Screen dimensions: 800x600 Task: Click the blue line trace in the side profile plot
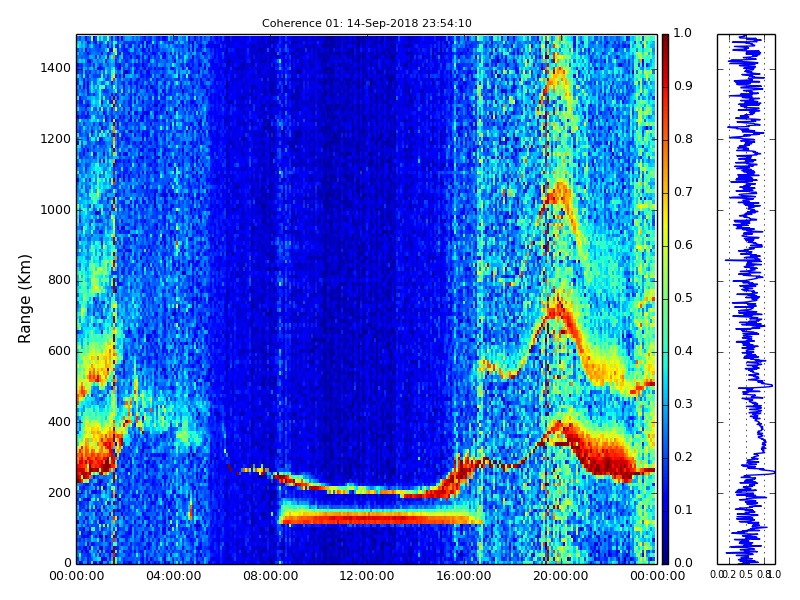tap(749, 299)
